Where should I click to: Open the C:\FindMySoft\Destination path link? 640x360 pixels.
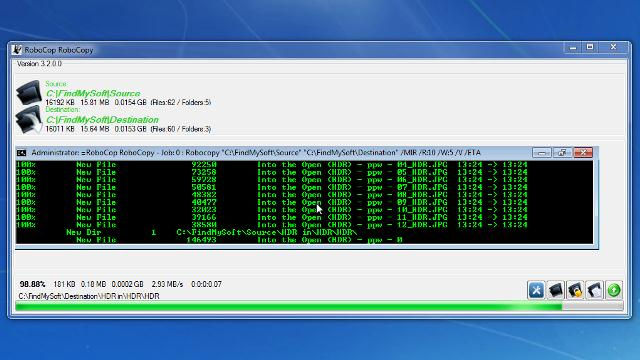coord(102,120)
